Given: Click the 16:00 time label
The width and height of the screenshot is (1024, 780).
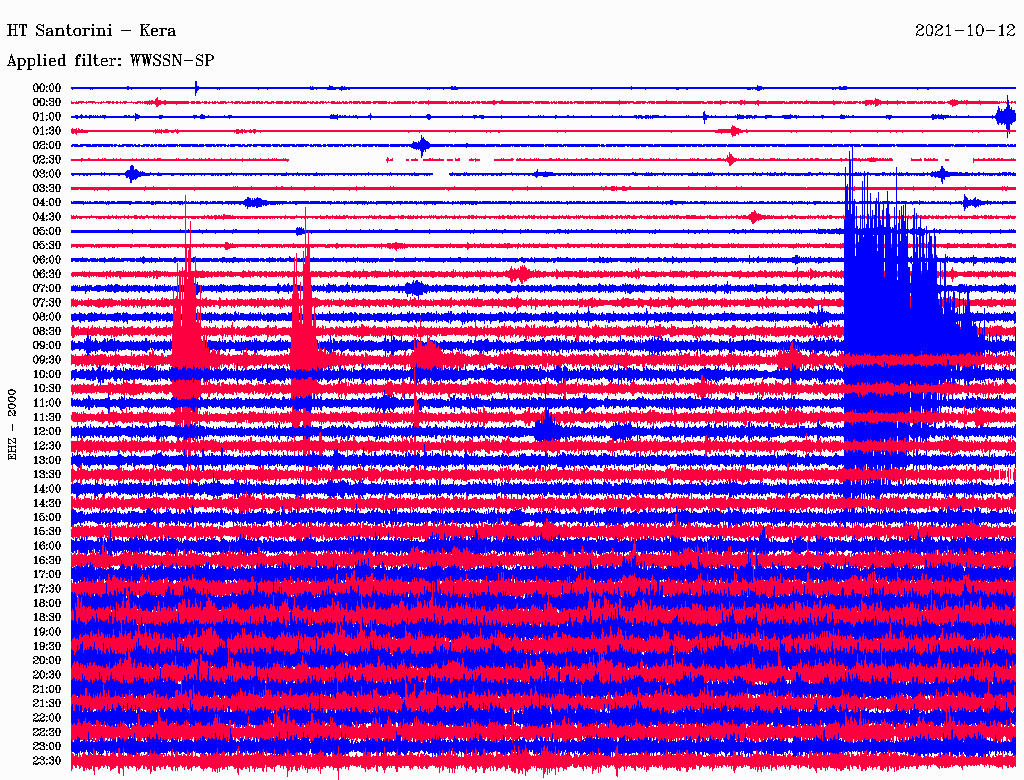Looking at the screenshot, I should tap(47, 546).
